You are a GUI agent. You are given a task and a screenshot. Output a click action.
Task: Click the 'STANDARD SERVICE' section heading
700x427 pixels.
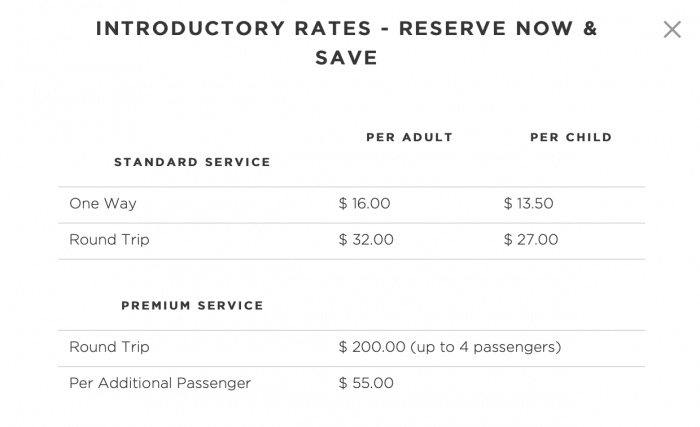click(x=192, y=162)
